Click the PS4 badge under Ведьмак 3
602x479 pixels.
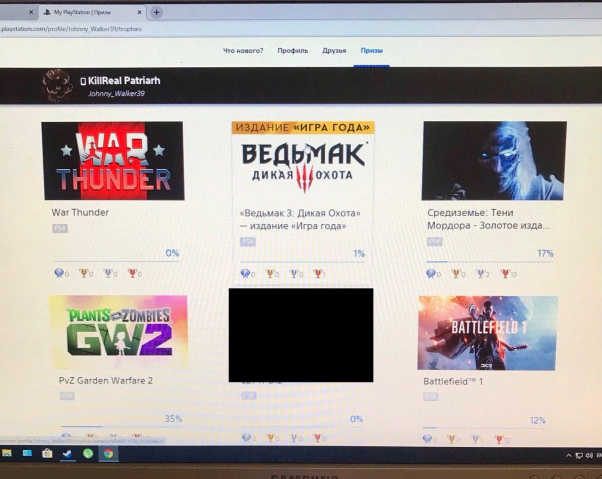[248, 242]
